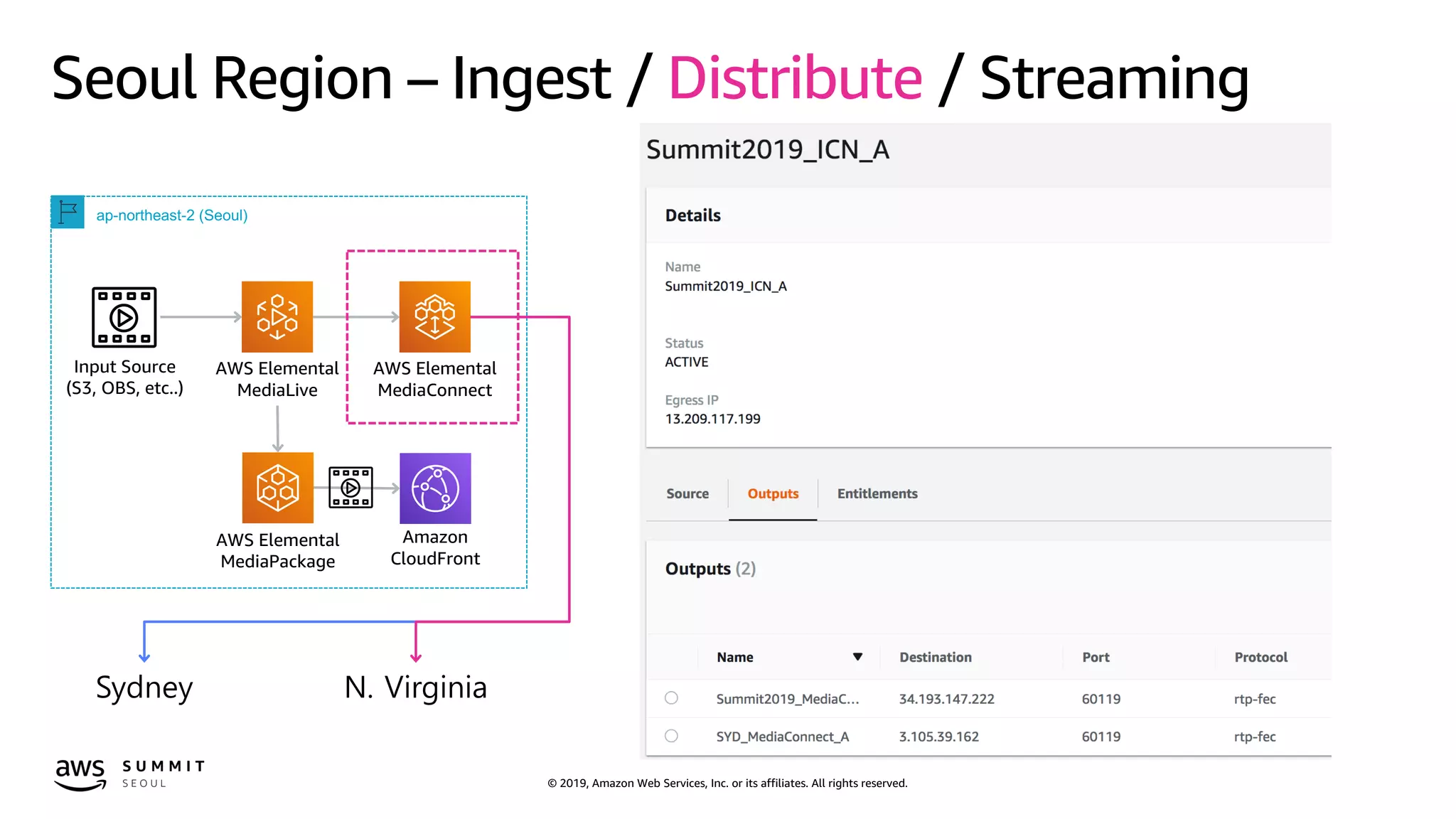1456x819 pixels.
Task: Click the AWS Summit Seoul logo
Action: click(130, 774)
